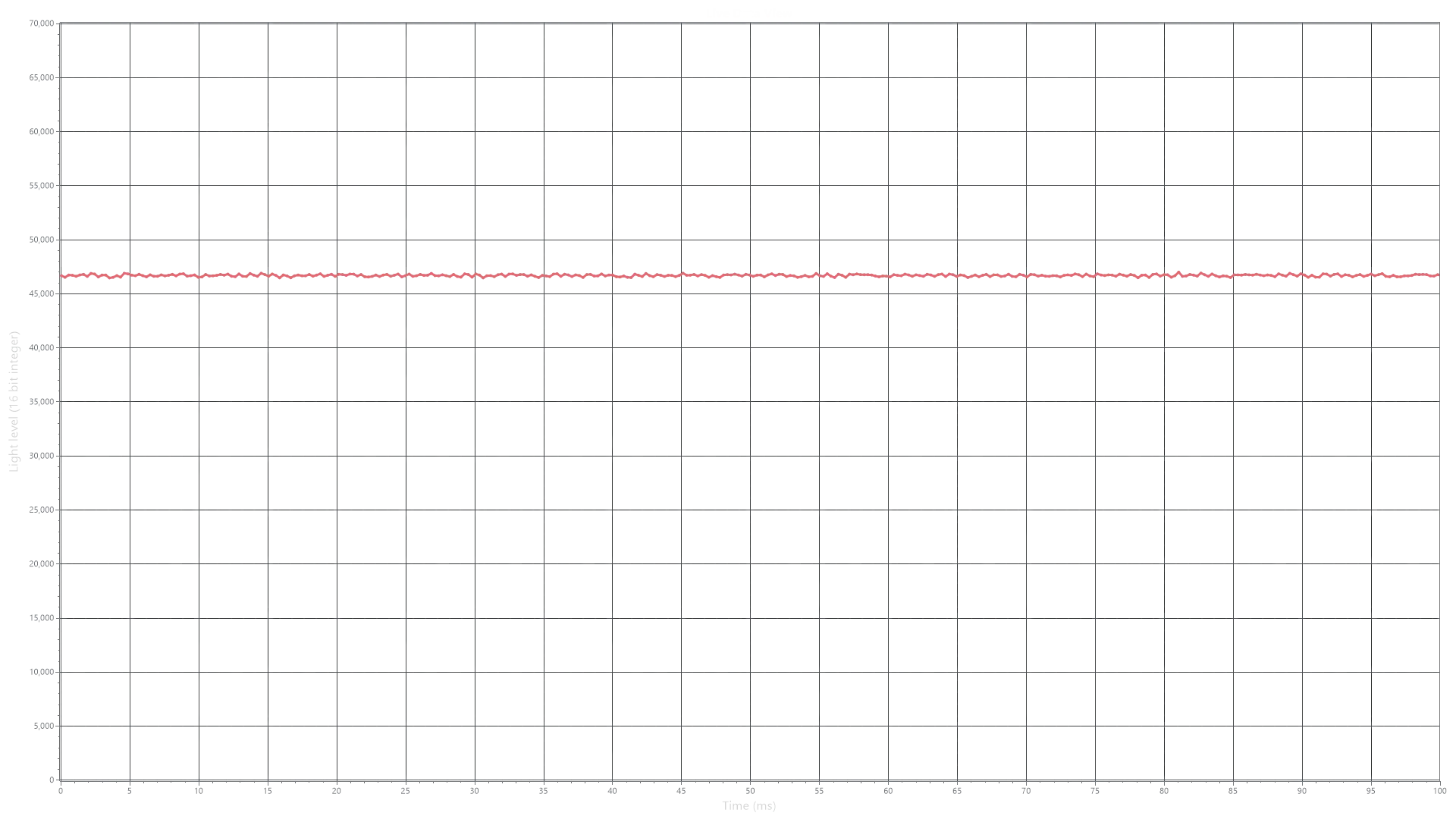Screen dimensions: 1456x819
Task: Click the left vertical y-axis line
Action: [x=60, y=531]
